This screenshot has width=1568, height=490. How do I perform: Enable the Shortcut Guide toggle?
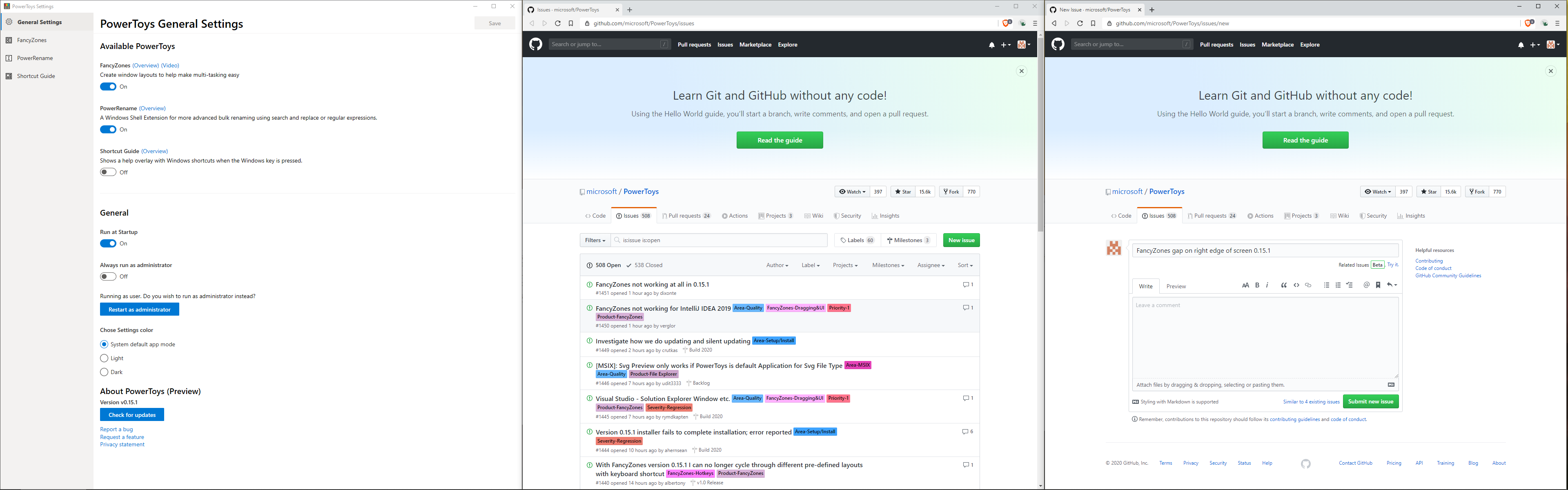[108, 172]
